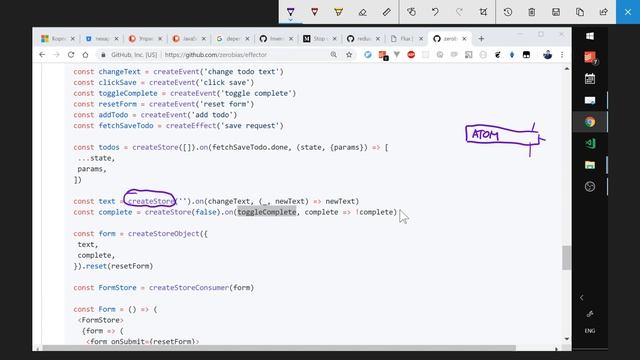Show hidden tray icons chevron
The height and width of the screenshot is (360, 640).
[582, 298]
